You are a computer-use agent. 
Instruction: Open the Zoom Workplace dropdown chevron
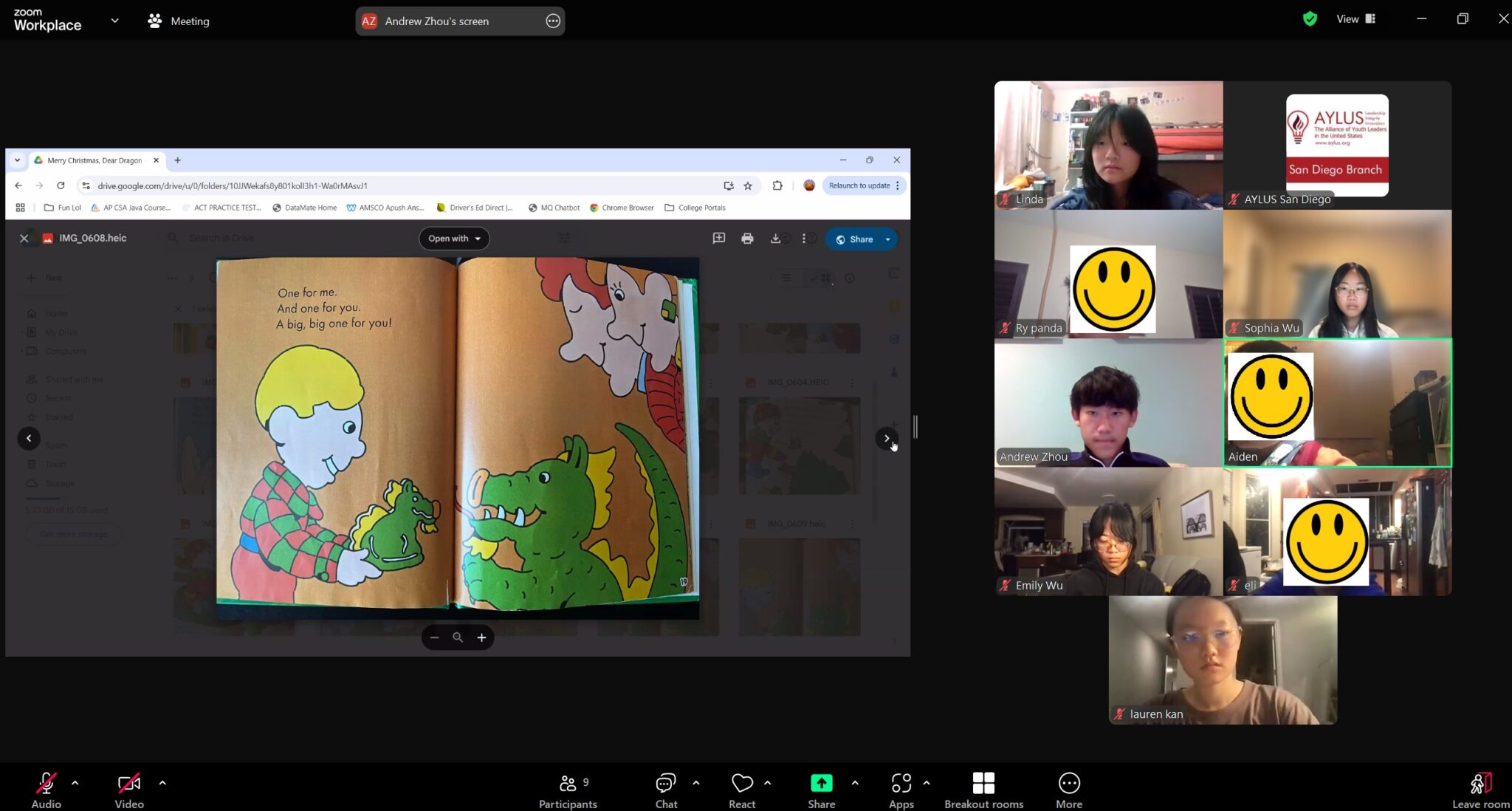pos(114,21)
